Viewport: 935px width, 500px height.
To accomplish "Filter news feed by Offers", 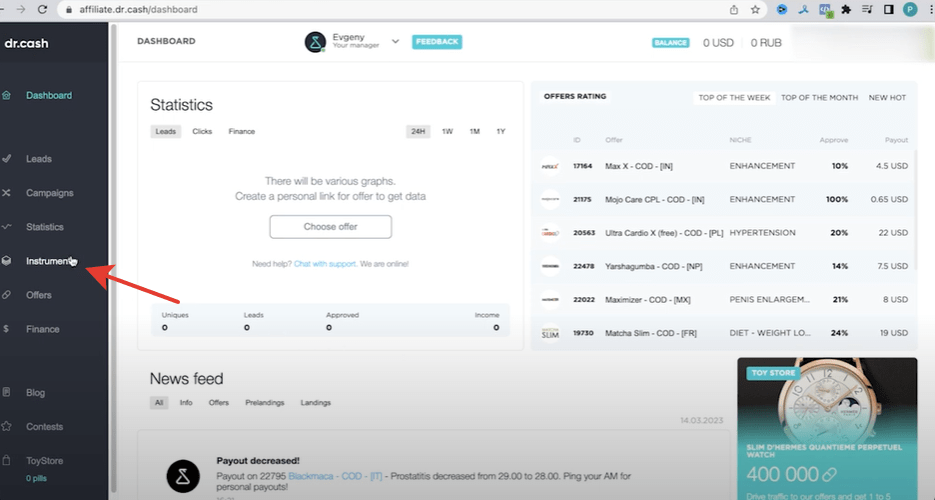I will (219, 403).
